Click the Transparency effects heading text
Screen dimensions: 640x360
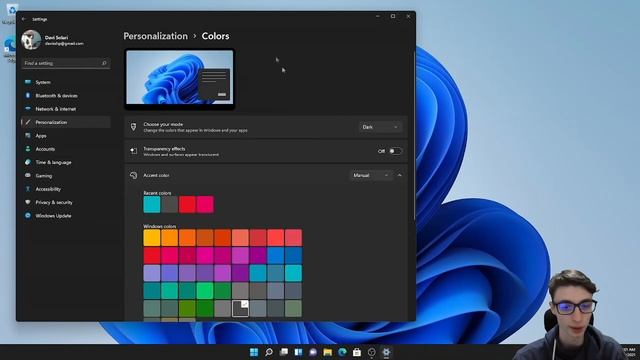click(164, 149)
